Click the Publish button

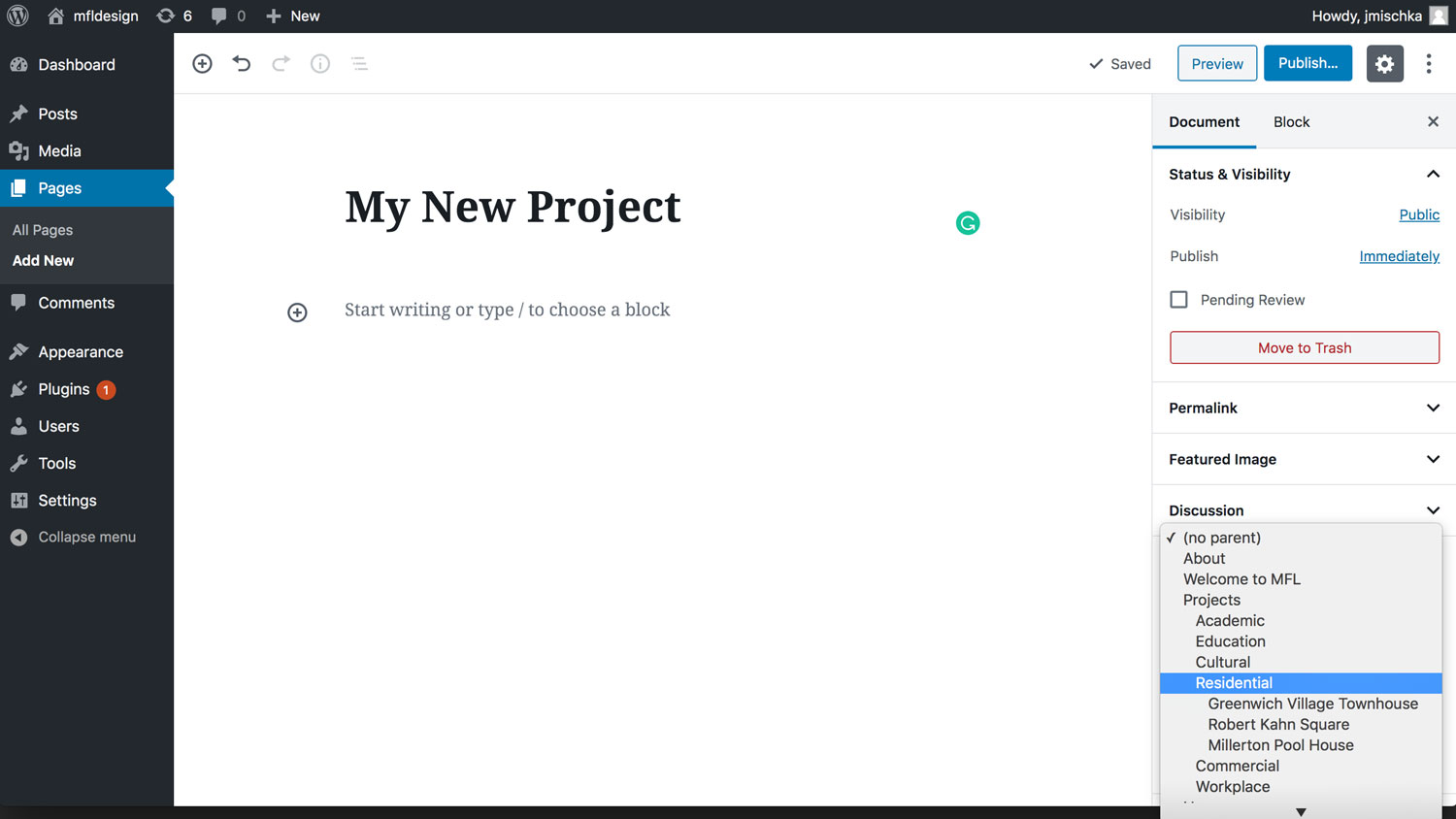[x=1307, y=63]
